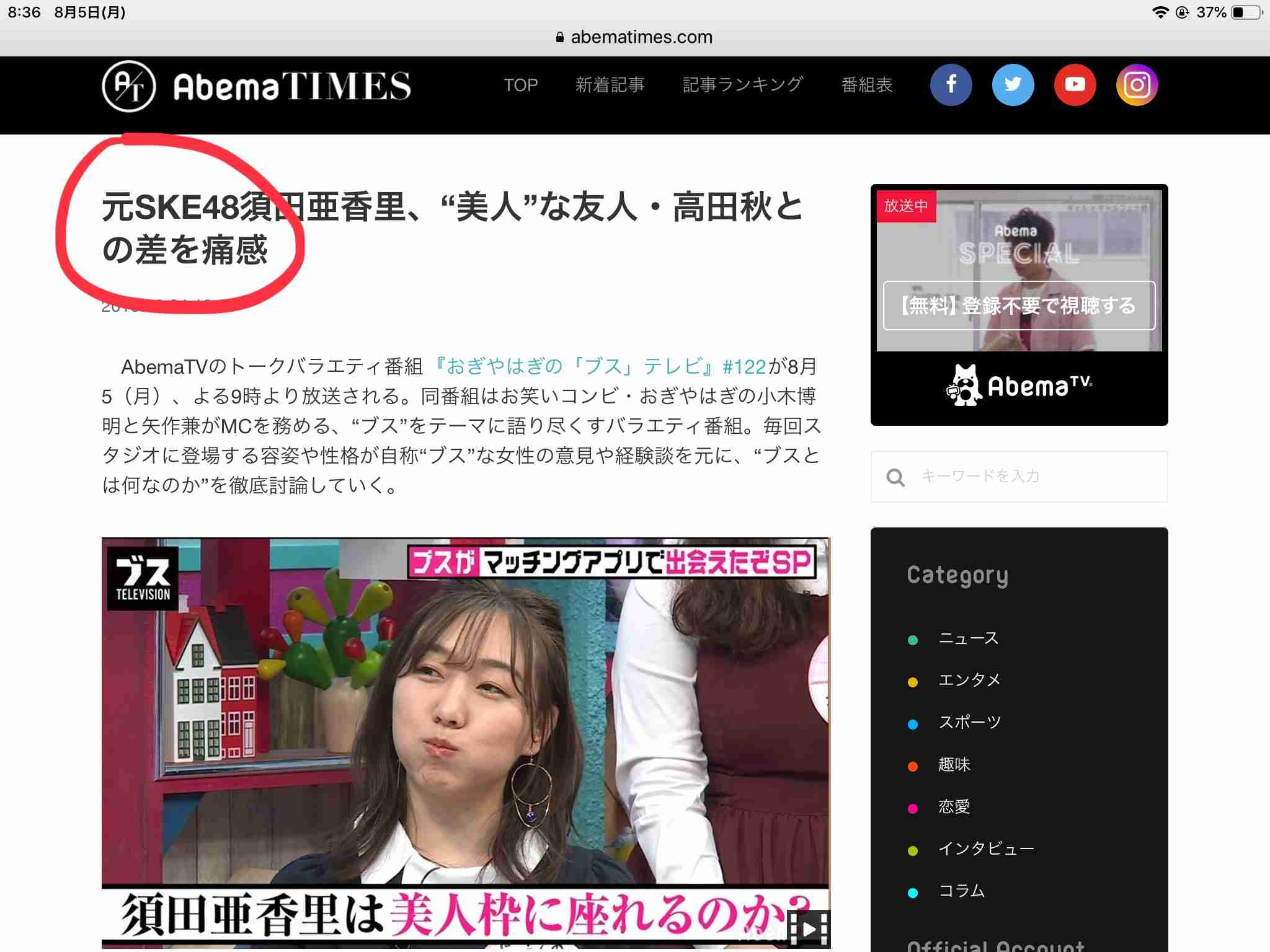Open the Twitter page icon
This screenshot has width=1270, height=952.
1013,85
